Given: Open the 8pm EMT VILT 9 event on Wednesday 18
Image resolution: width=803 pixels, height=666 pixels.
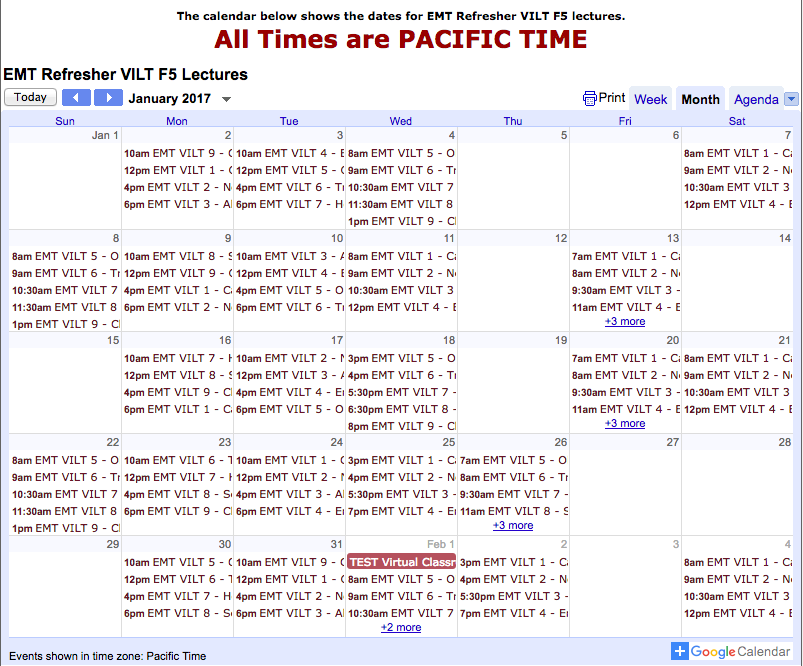Looking at the screenshot, I should coord(401,426).
